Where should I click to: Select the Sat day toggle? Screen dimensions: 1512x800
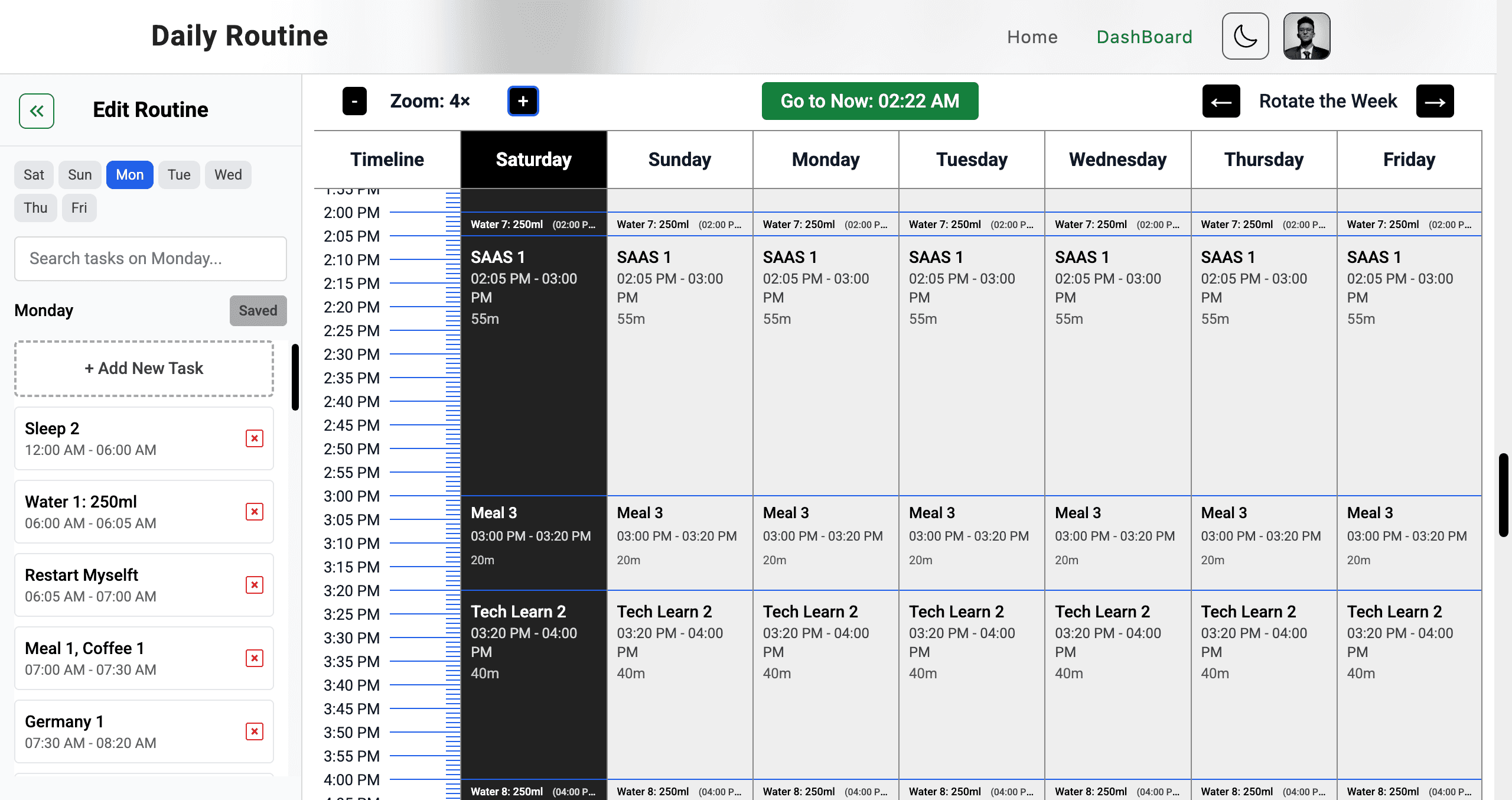34,174
